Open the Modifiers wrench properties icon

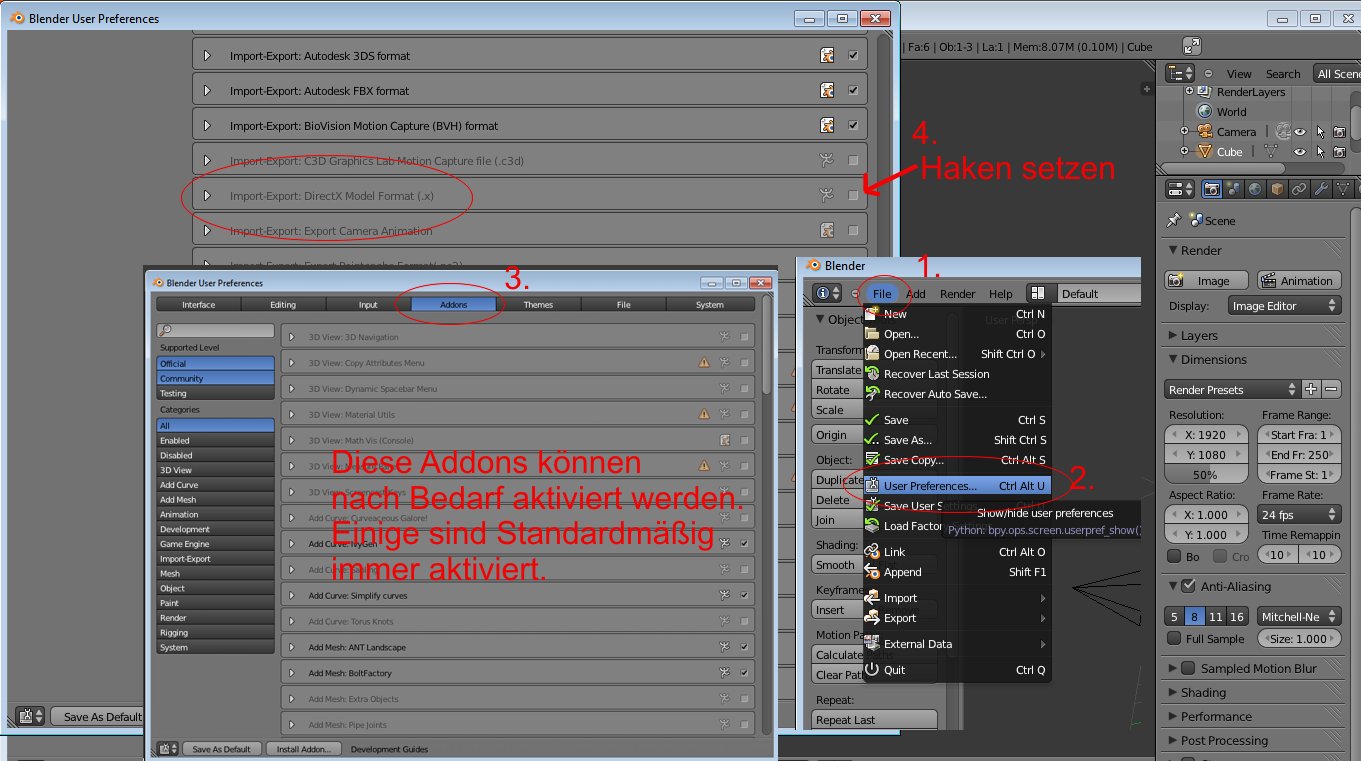point(1321,189)
